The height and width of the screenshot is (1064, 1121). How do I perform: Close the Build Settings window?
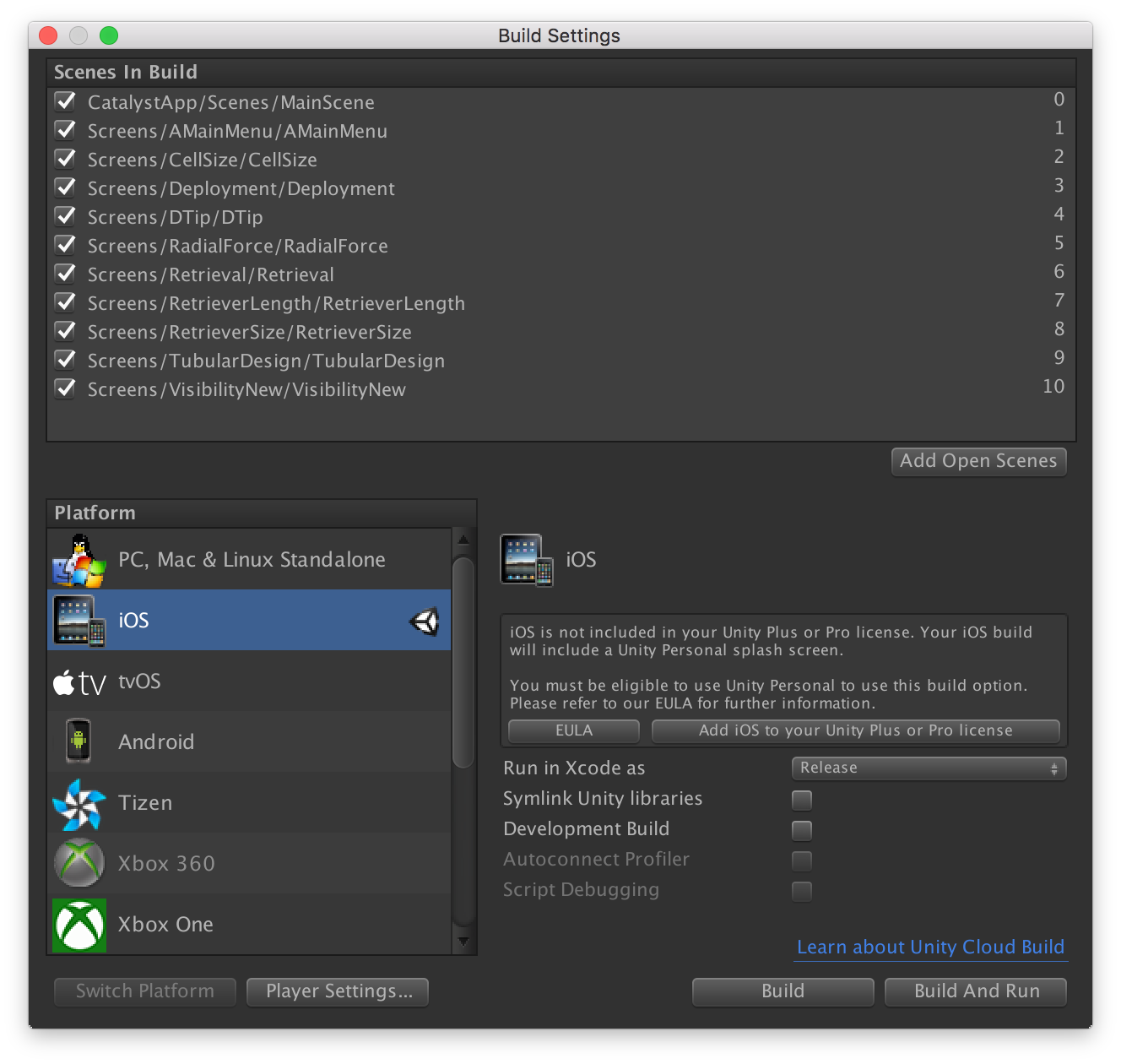(x=48, y=35)
